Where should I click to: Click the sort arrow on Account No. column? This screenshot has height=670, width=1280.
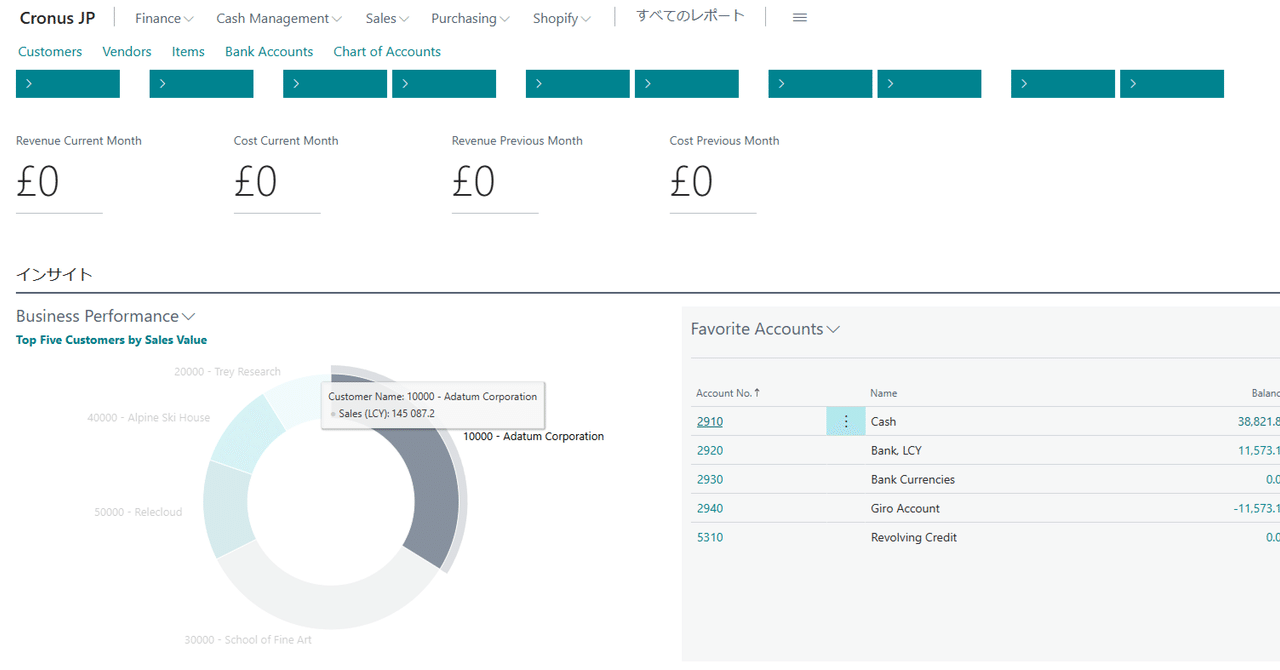(x=756, y=393)
